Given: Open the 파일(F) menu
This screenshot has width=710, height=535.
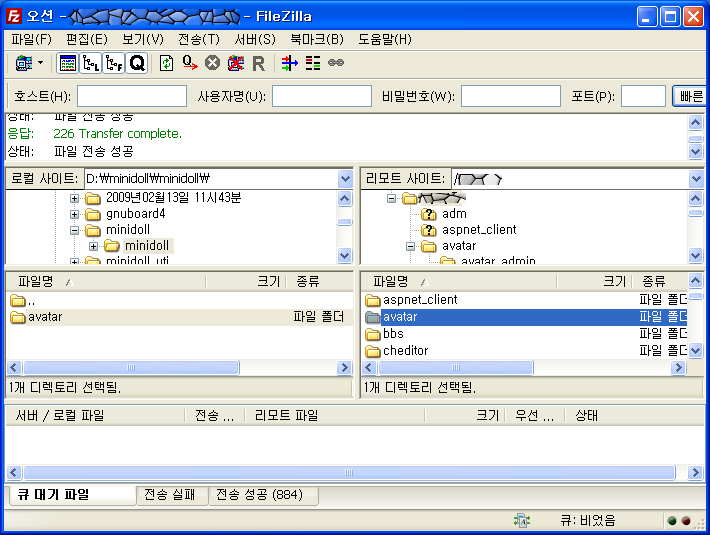Looking at the screenshot, I should 31,39.
